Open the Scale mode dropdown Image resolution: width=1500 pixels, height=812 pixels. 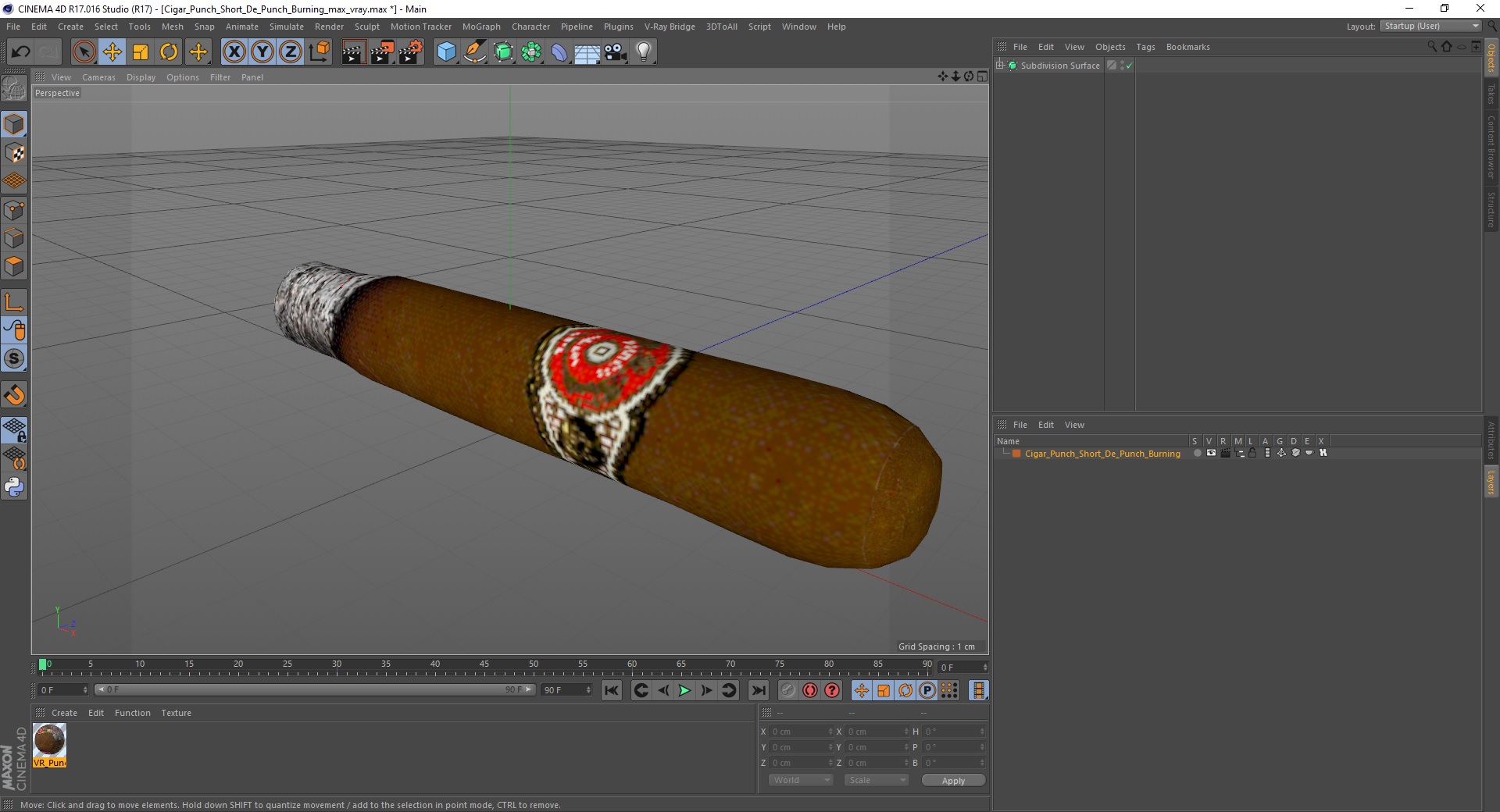(x=877, y=780)
